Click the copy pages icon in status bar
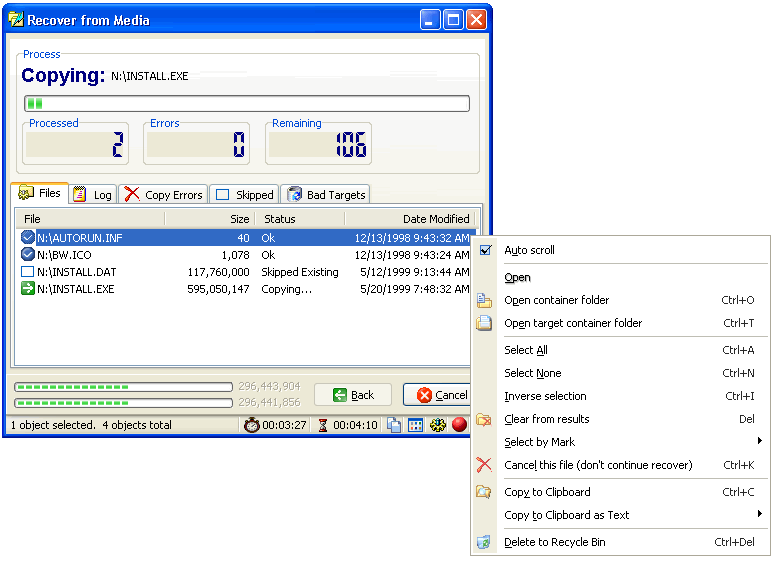This screenshot has height=562, width=777. coord(395,425)
